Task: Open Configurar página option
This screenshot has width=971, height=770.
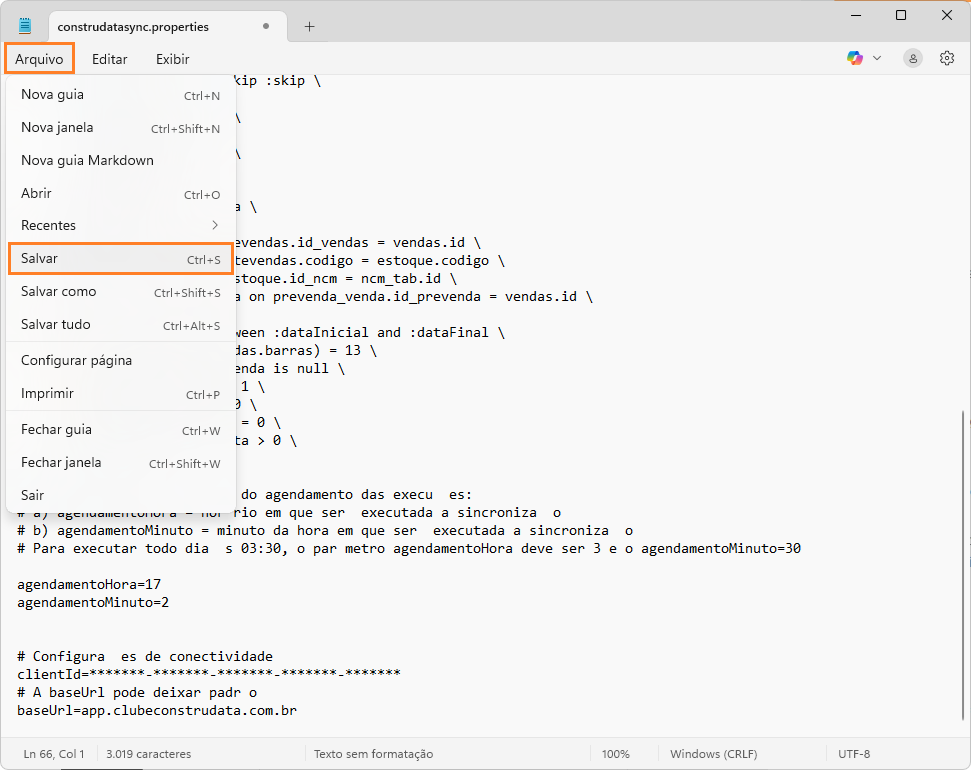Action: point(121,361)
